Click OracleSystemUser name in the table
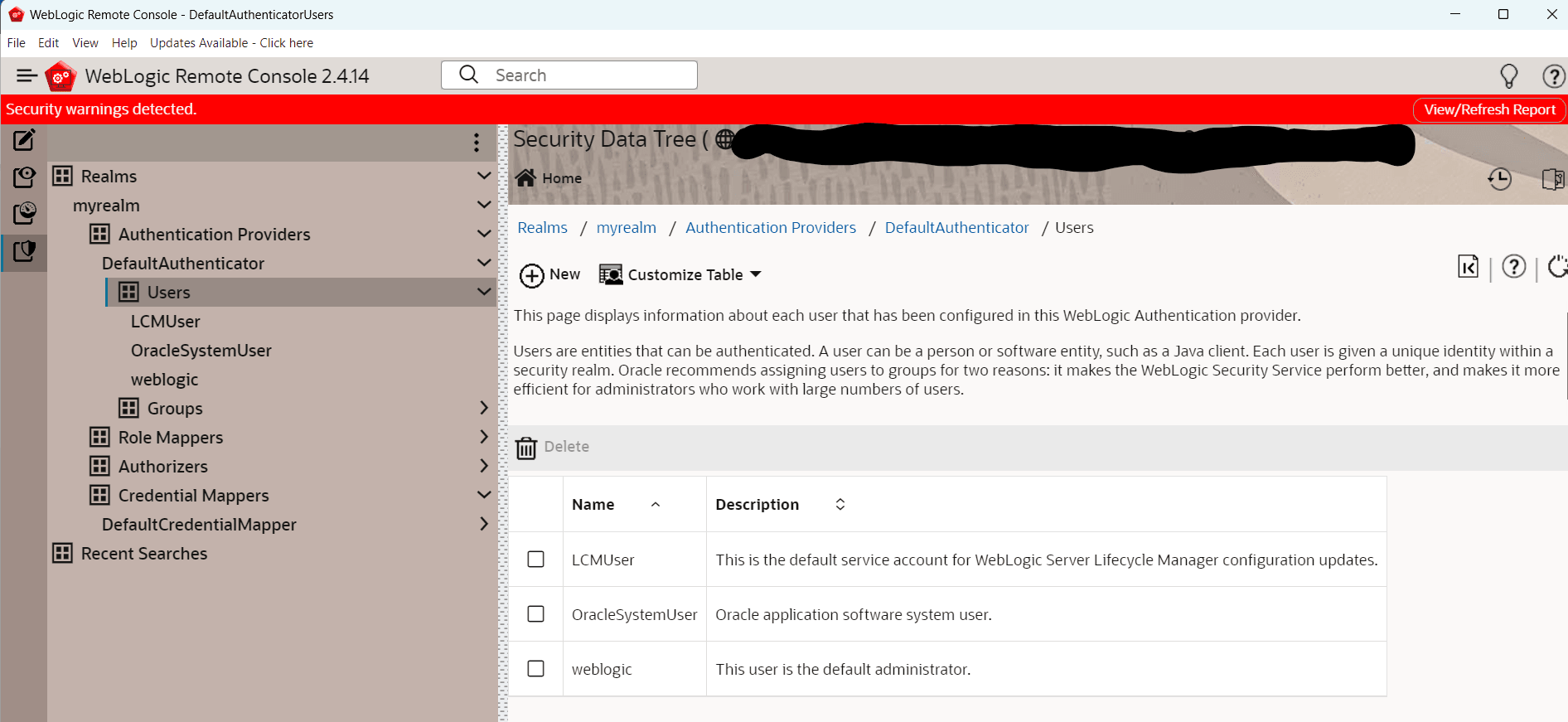 coord(635,614)
